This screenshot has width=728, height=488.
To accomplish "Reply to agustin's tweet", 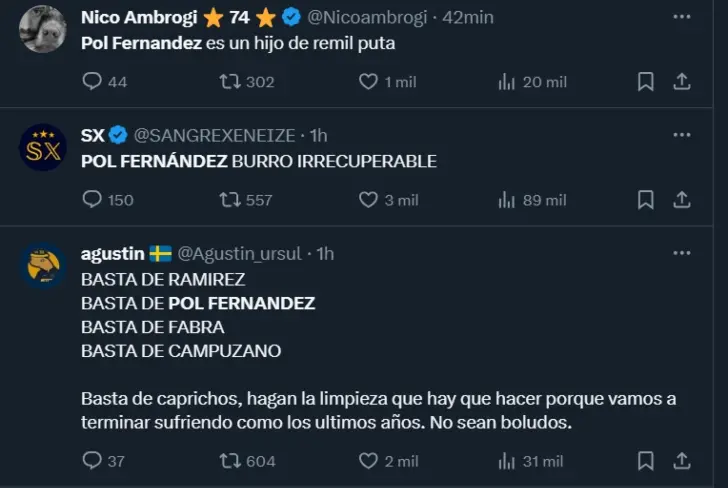I will [x=93, y=461].
